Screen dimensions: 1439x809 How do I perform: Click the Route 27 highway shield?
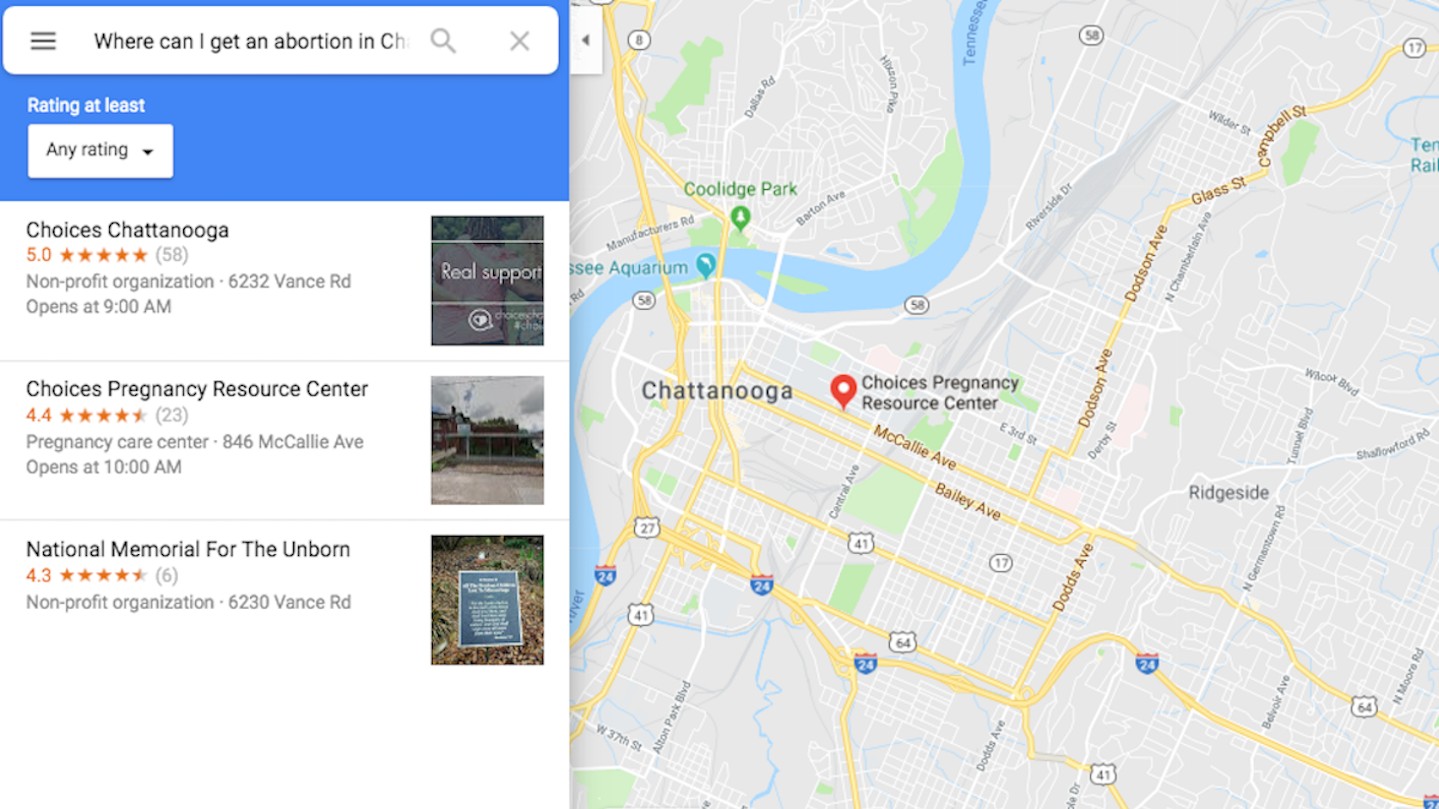point(647,528)
